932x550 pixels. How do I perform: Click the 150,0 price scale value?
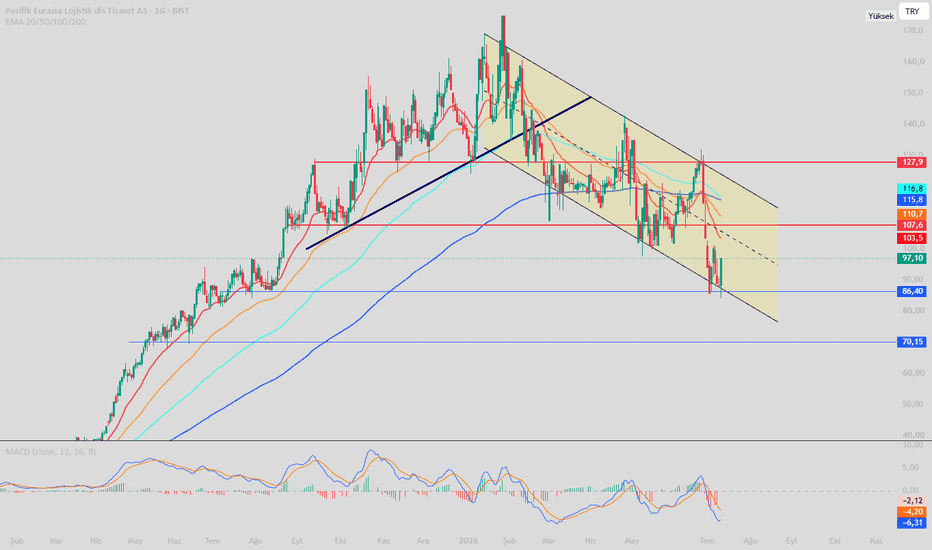pos(912,93)
